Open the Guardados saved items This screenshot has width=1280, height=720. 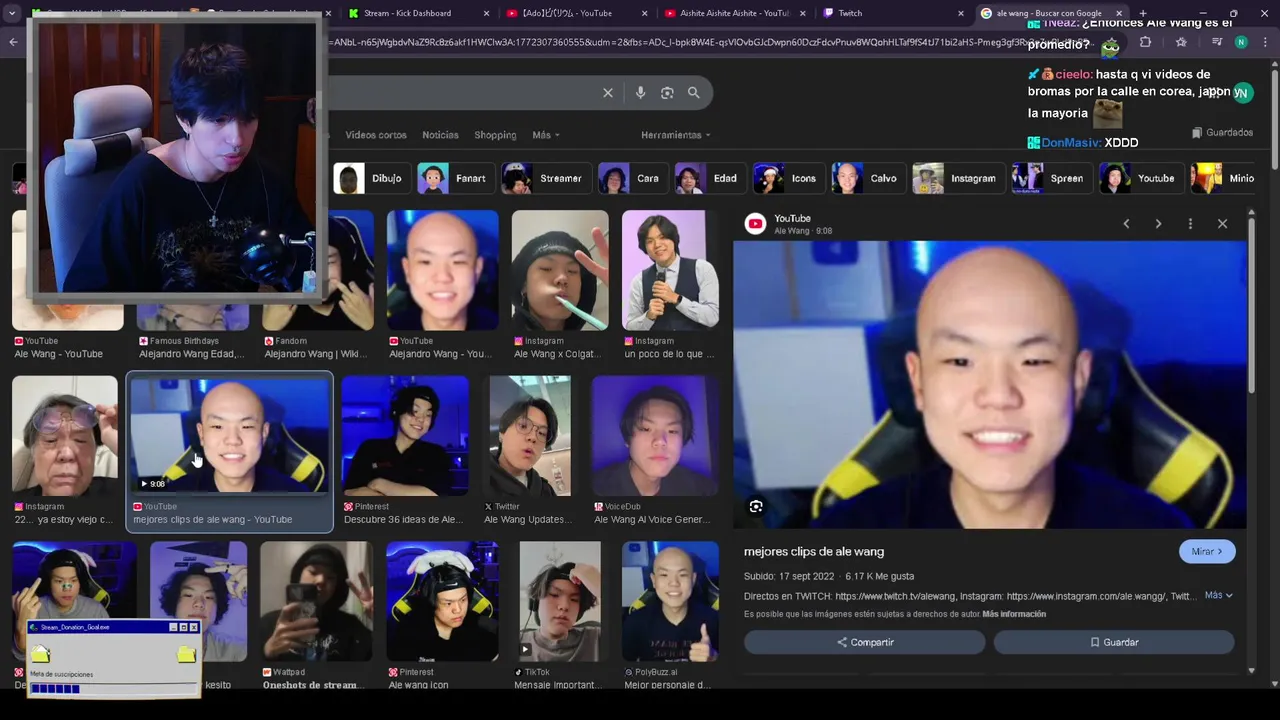pyautogui.click(x=1222, y=132)
